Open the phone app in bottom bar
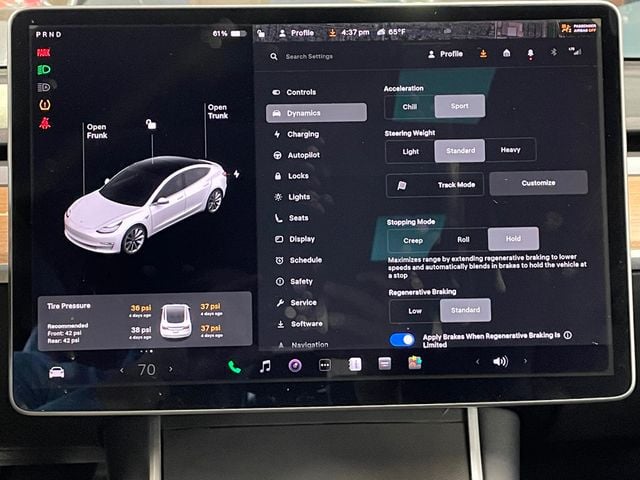The width and height of the screenshot is (640, 480). pyautogui.click(x=234, y=366)
